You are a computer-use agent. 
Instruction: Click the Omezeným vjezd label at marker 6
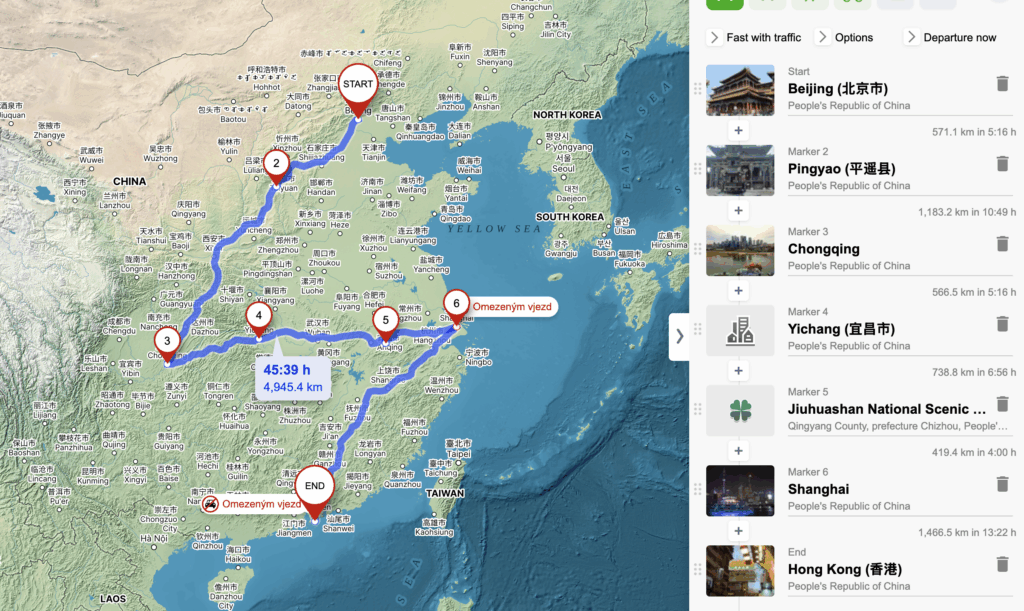click(512, 307)
